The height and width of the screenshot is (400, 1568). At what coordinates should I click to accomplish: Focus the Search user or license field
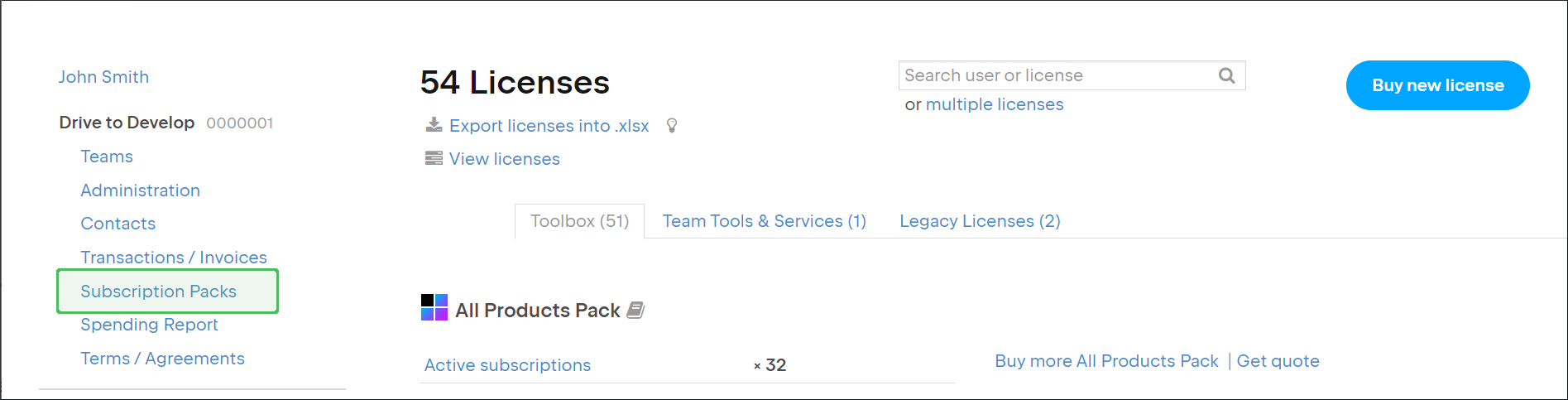tap(1055, 75)
